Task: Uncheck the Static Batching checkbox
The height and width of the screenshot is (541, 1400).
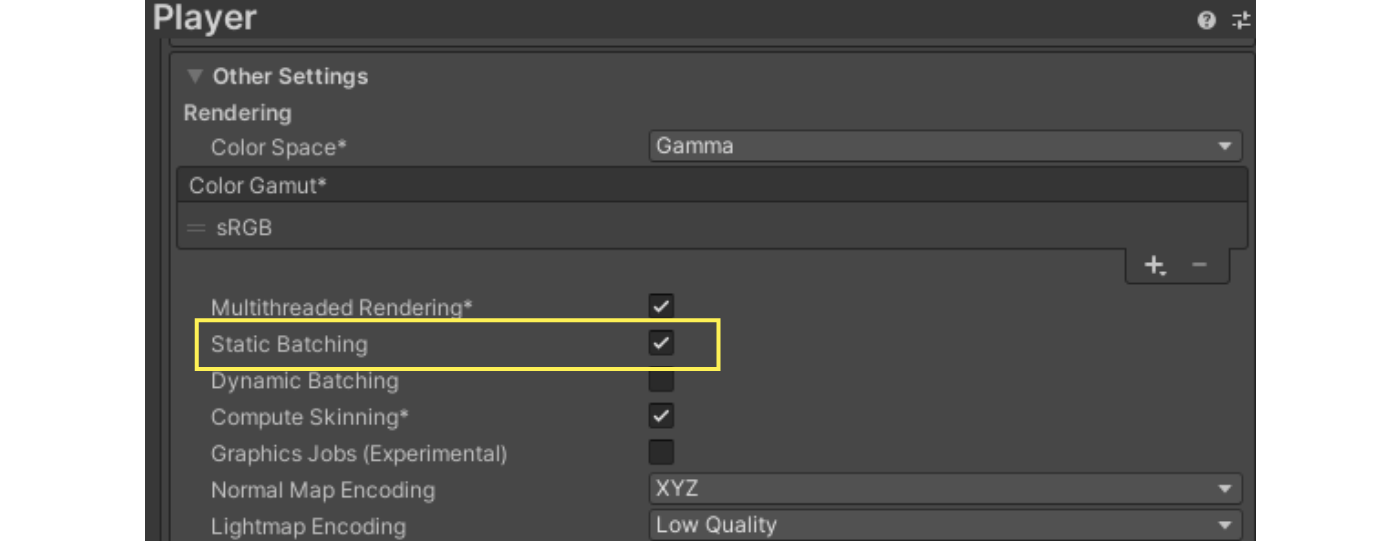Action: 661,343
